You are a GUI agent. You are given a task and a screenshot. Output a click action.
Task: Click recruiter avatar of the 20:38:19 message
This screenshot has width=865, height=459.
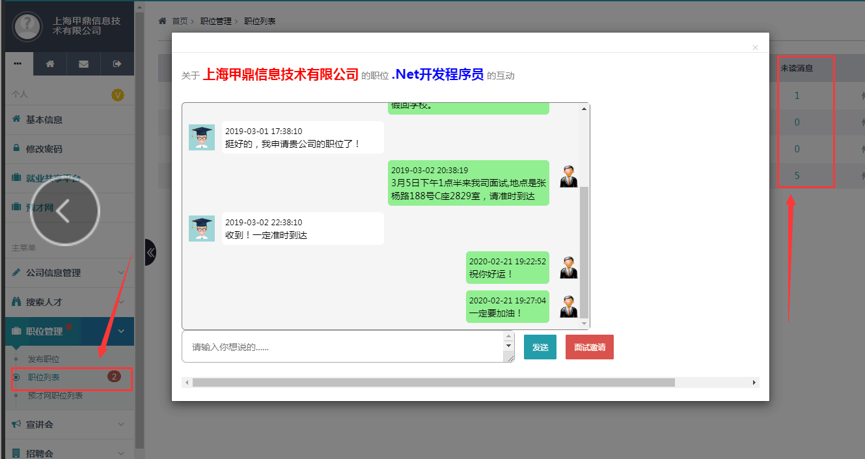569,177
